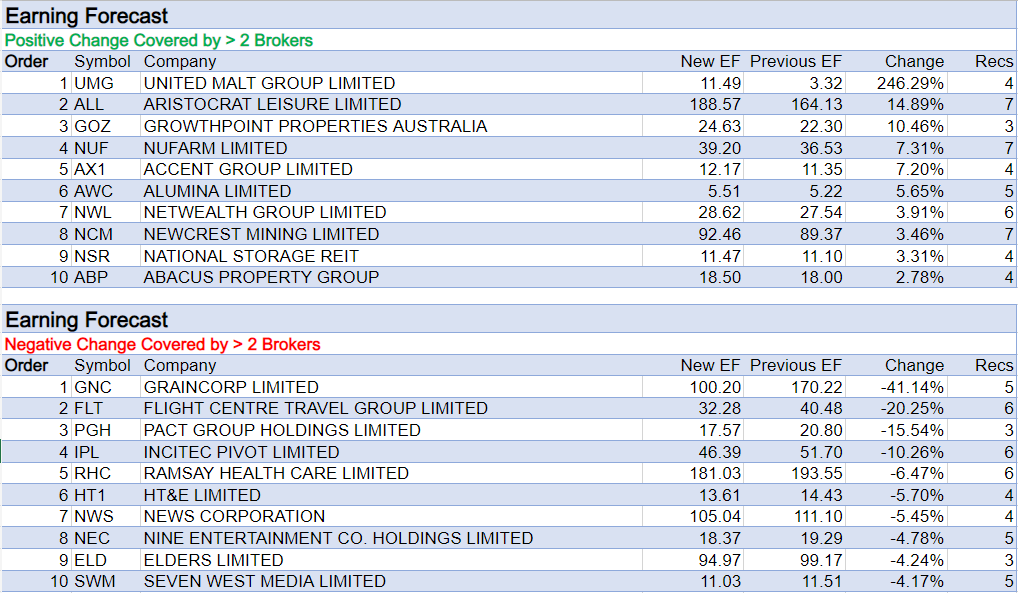The width and height of the screenshot is (1018, 593).
Task: Click the 246.29% change value
Action: click(x=909, y=83)
